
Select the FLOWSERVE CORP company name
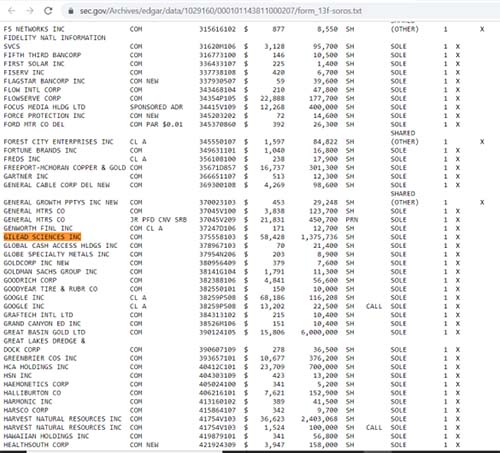[x=32, y=98]
